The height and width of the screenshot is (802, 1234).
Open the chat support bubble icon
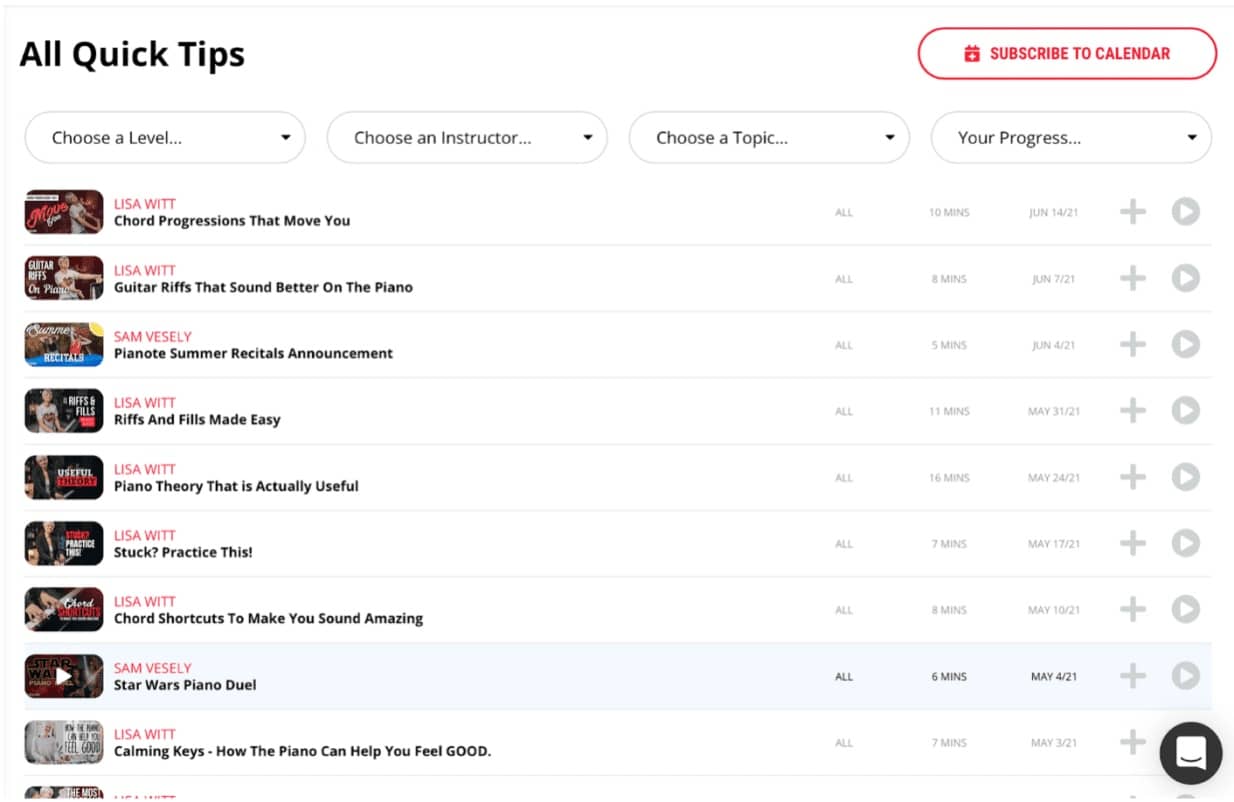[1190, 753]
